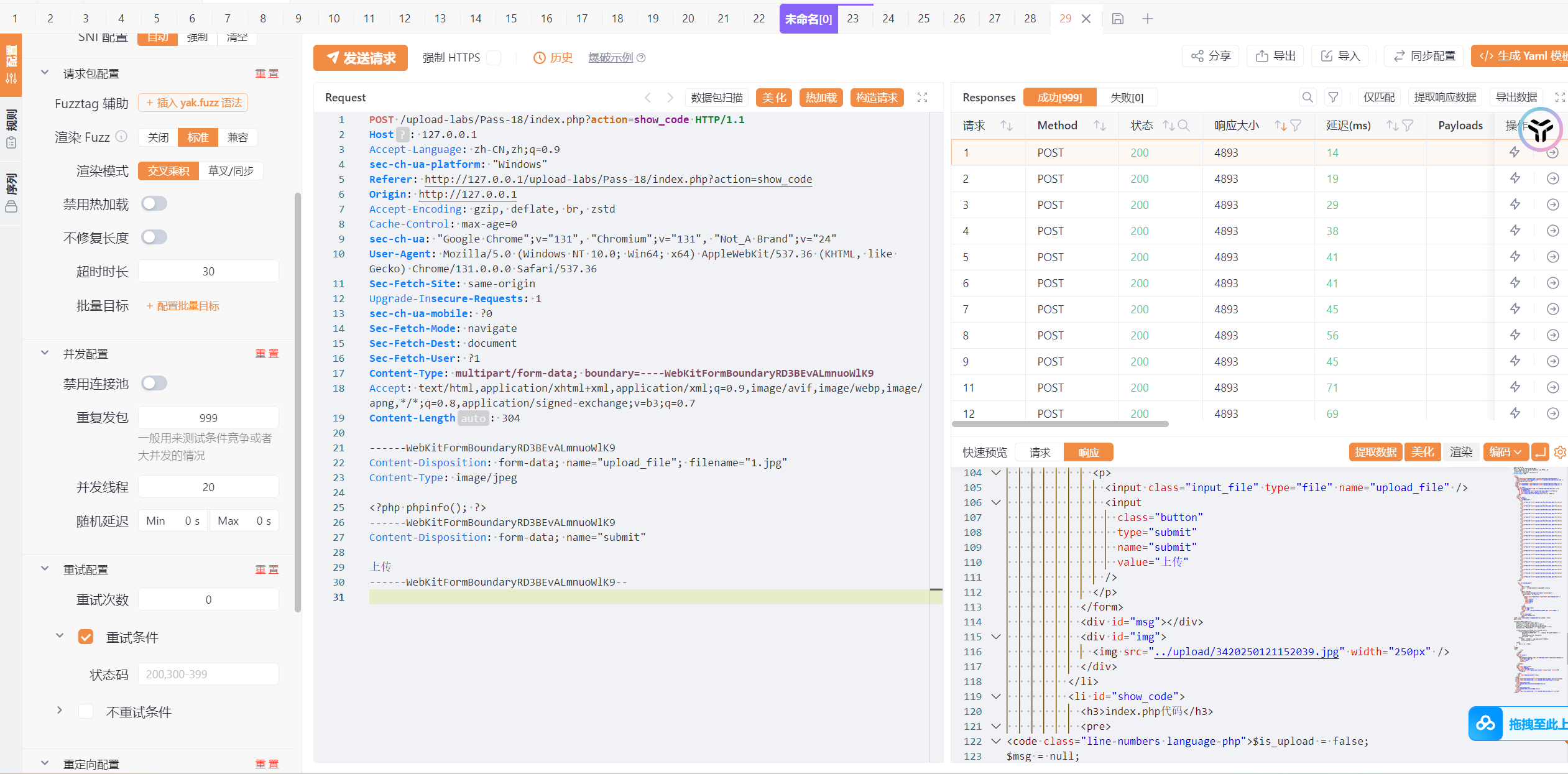Viewport: 1568px width, 774px height.
Task: Click the 发送请求 button
Action: pos(361,58)
